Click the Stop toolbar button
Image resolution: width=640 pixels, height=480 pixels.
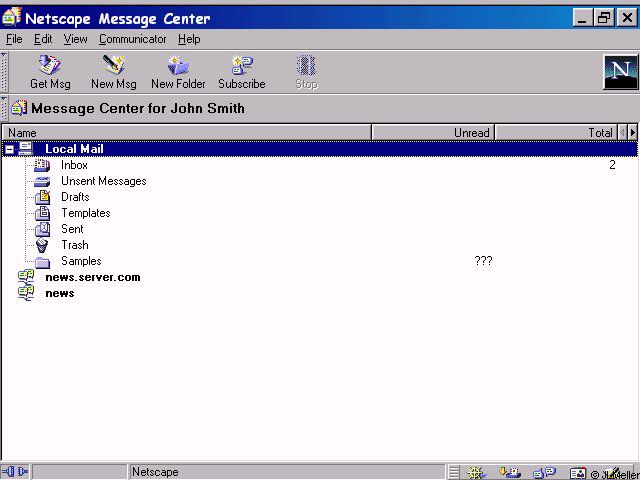pos(306,72)
